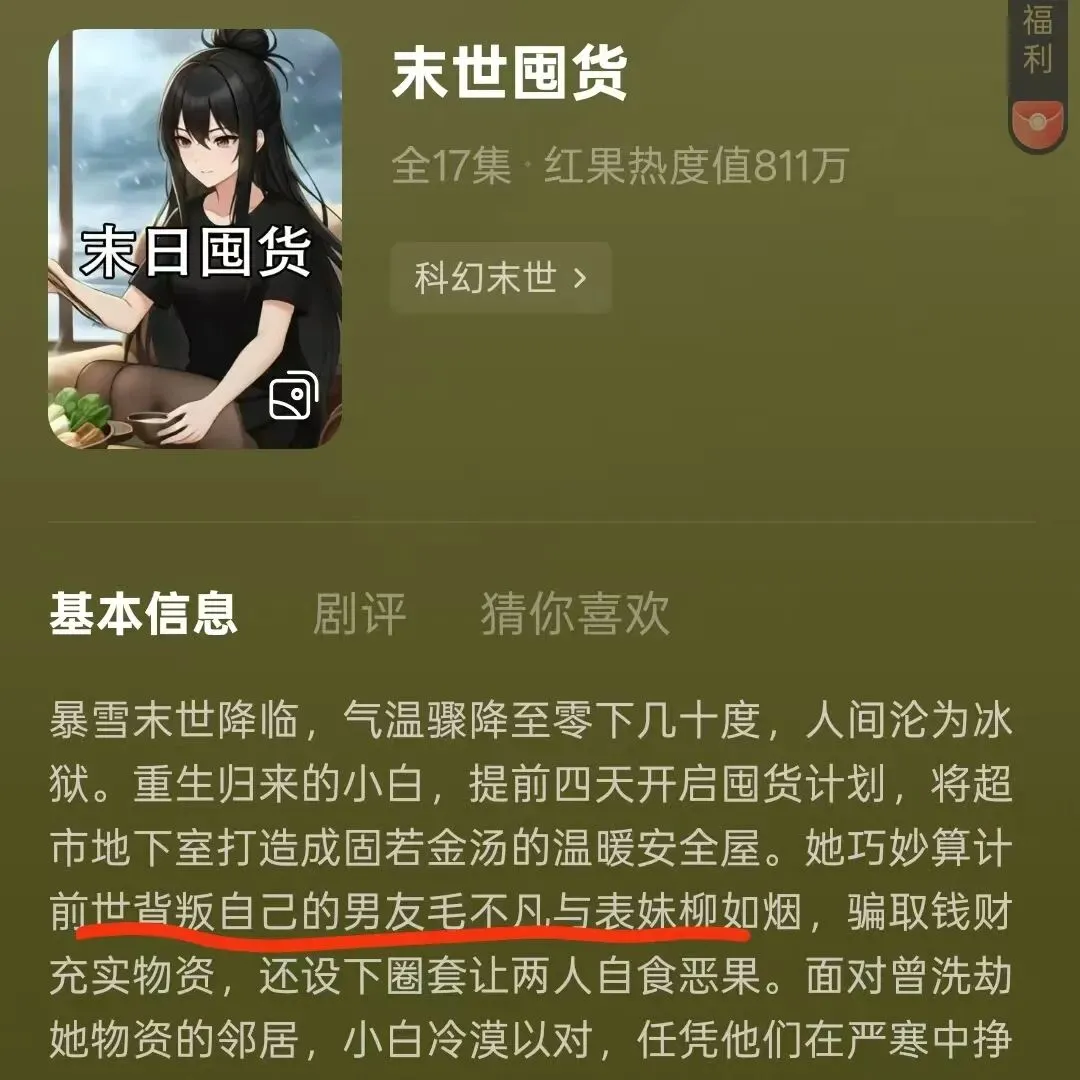
Task: Click the chevron beside 科幻末世
Action: (x=580, y=278)
